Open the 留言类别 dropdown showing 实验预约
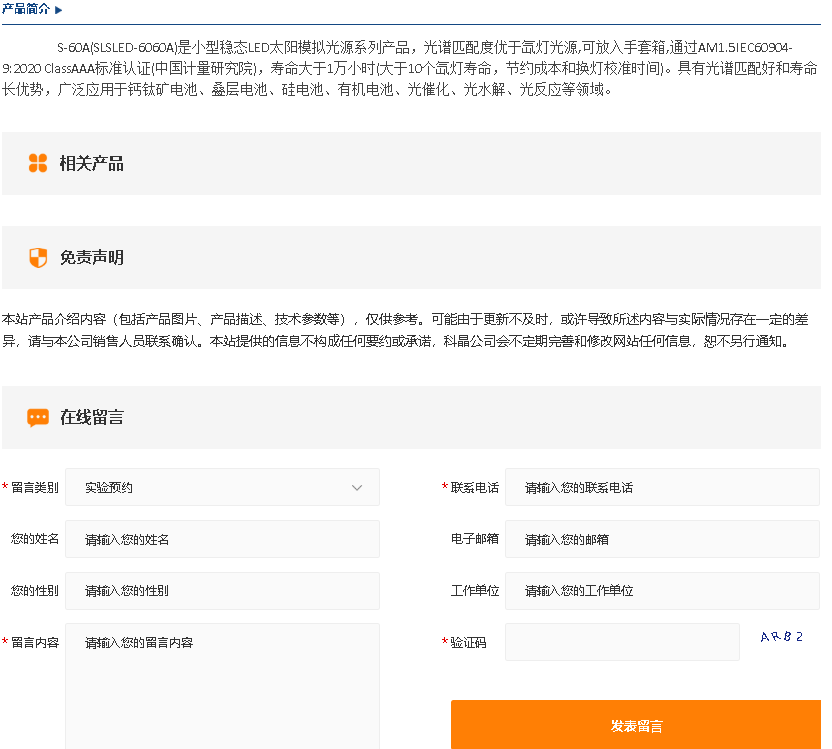The height and width of the screenshot is (749, 832). [222, 487]
